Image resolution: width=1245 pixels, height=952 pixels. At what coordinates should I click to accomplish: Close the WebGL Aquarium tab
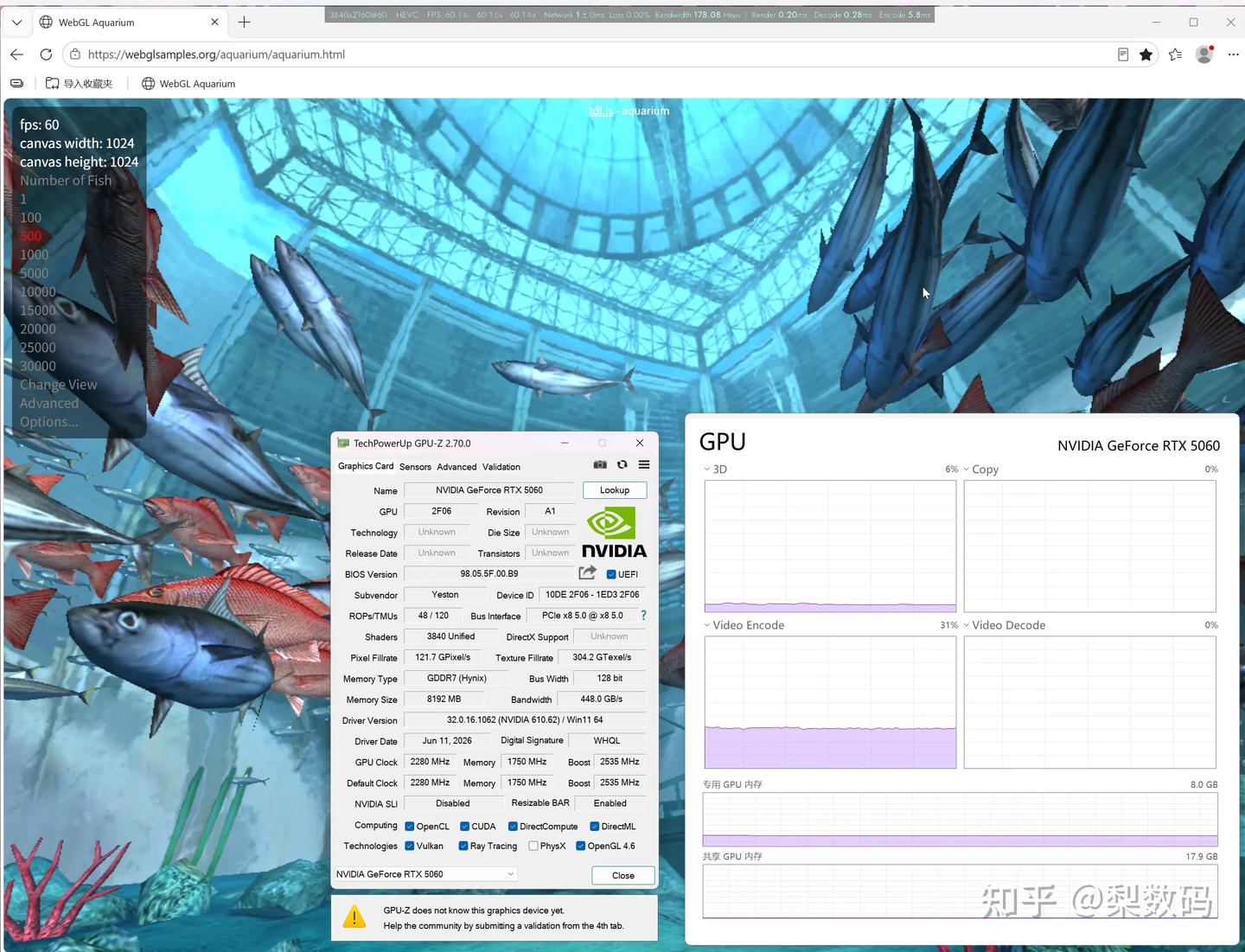(215, 22)
